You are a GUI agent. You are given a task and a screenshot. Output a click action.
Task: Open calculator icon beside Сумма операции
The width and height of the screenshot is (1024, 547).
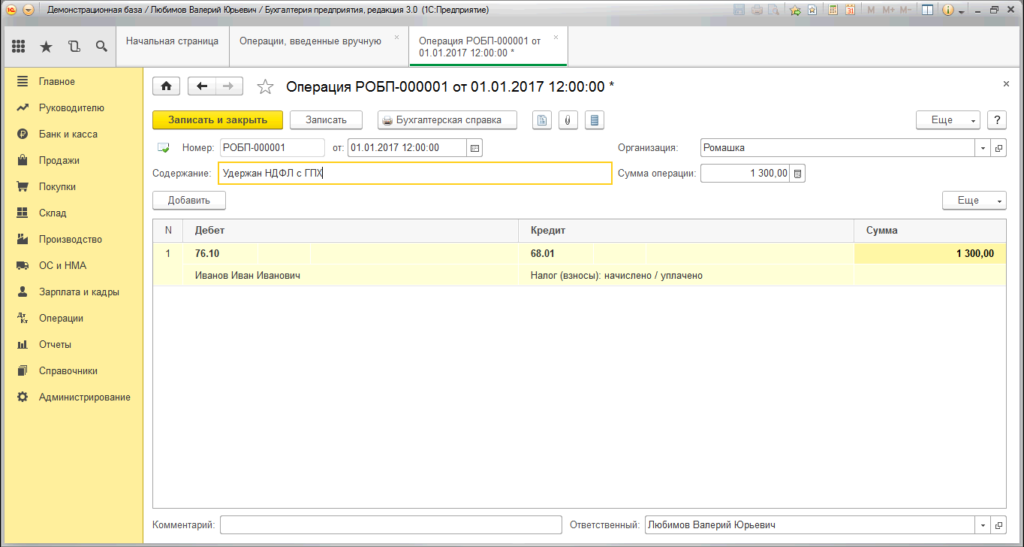click(797, 174)
